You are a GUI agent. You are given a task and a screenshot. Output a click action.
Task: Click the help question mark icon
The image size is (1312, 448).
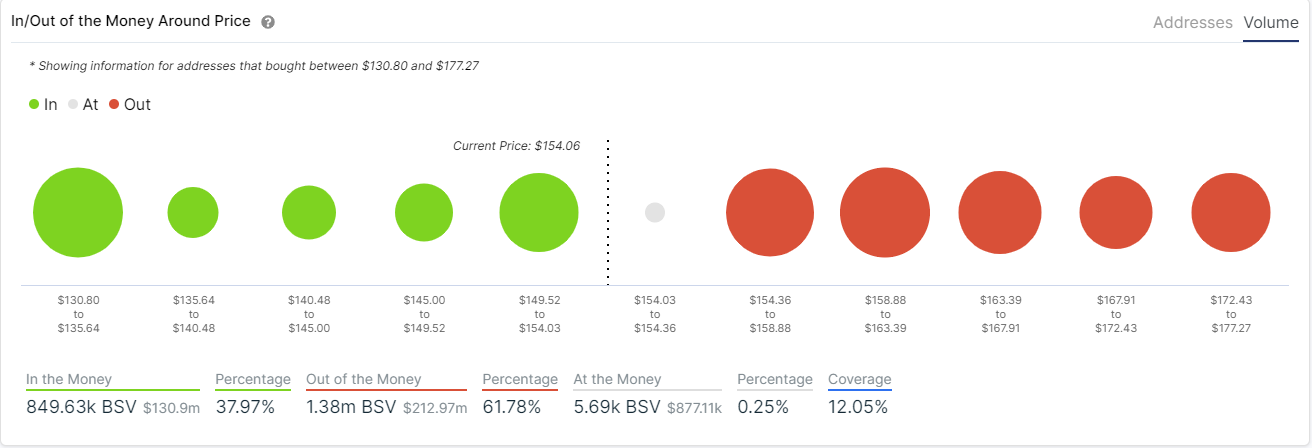coord(267,22)
